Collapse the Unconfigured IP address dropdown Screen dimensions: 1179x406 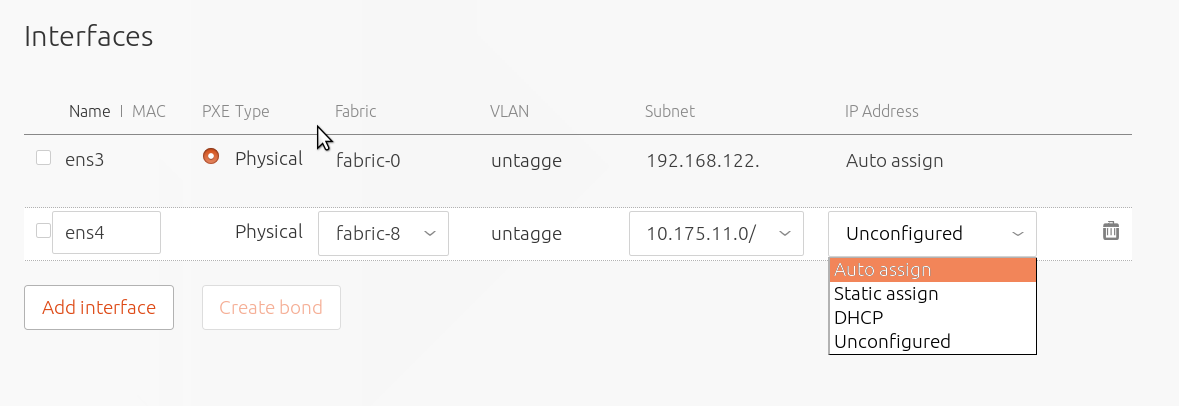(932, 233)
